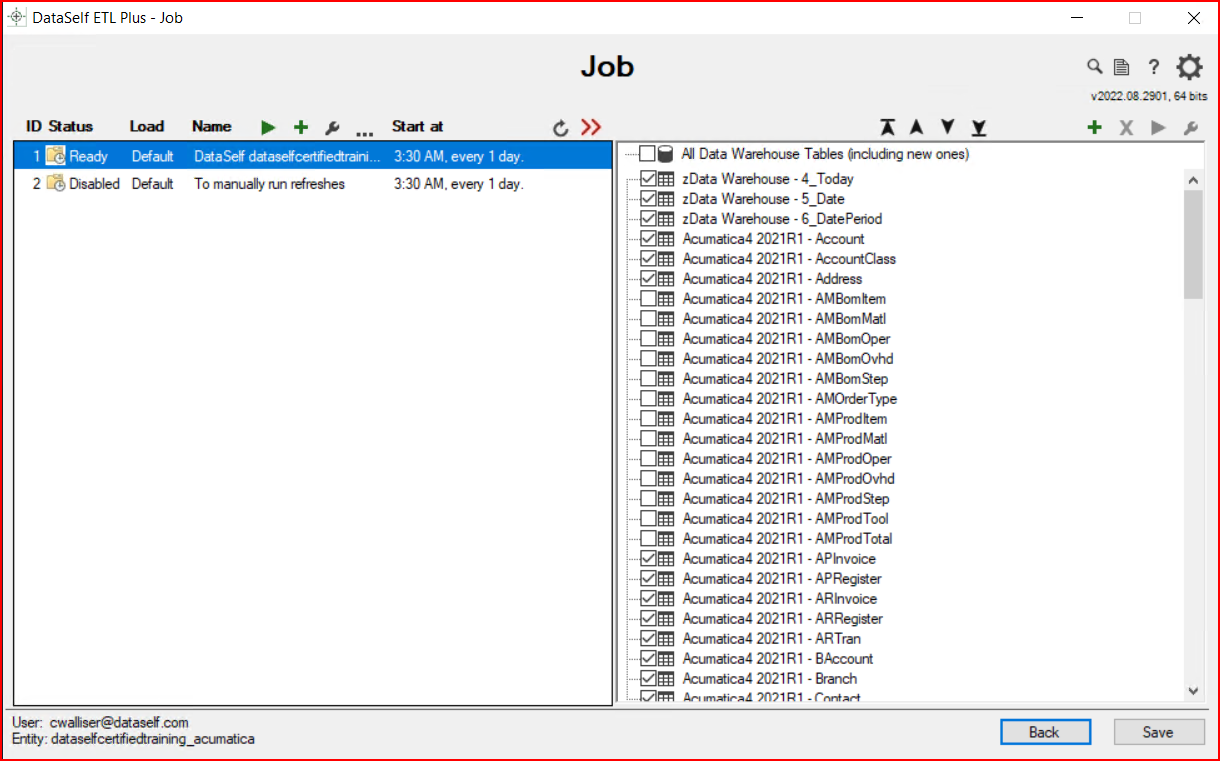This screenshot has width=1220, height=761.
Task: Enable the Acumatica4 2021R1 - AMBomItem checkbox
Action: click(648, 299)
